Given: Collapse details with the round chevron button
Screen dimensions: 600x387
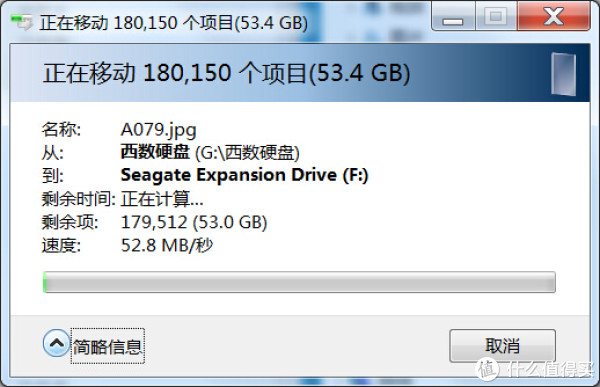Looking at the screenshot, I should click(x=57, y=343).
